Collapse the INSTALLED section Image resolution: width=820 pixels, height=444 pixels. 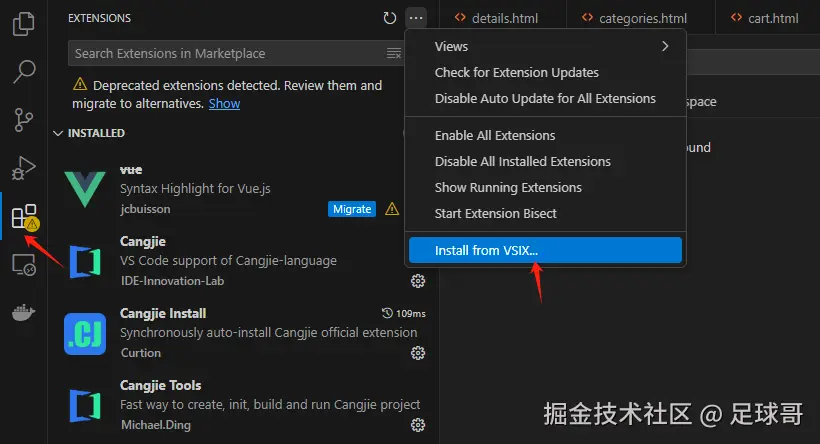tap(89, 133)
